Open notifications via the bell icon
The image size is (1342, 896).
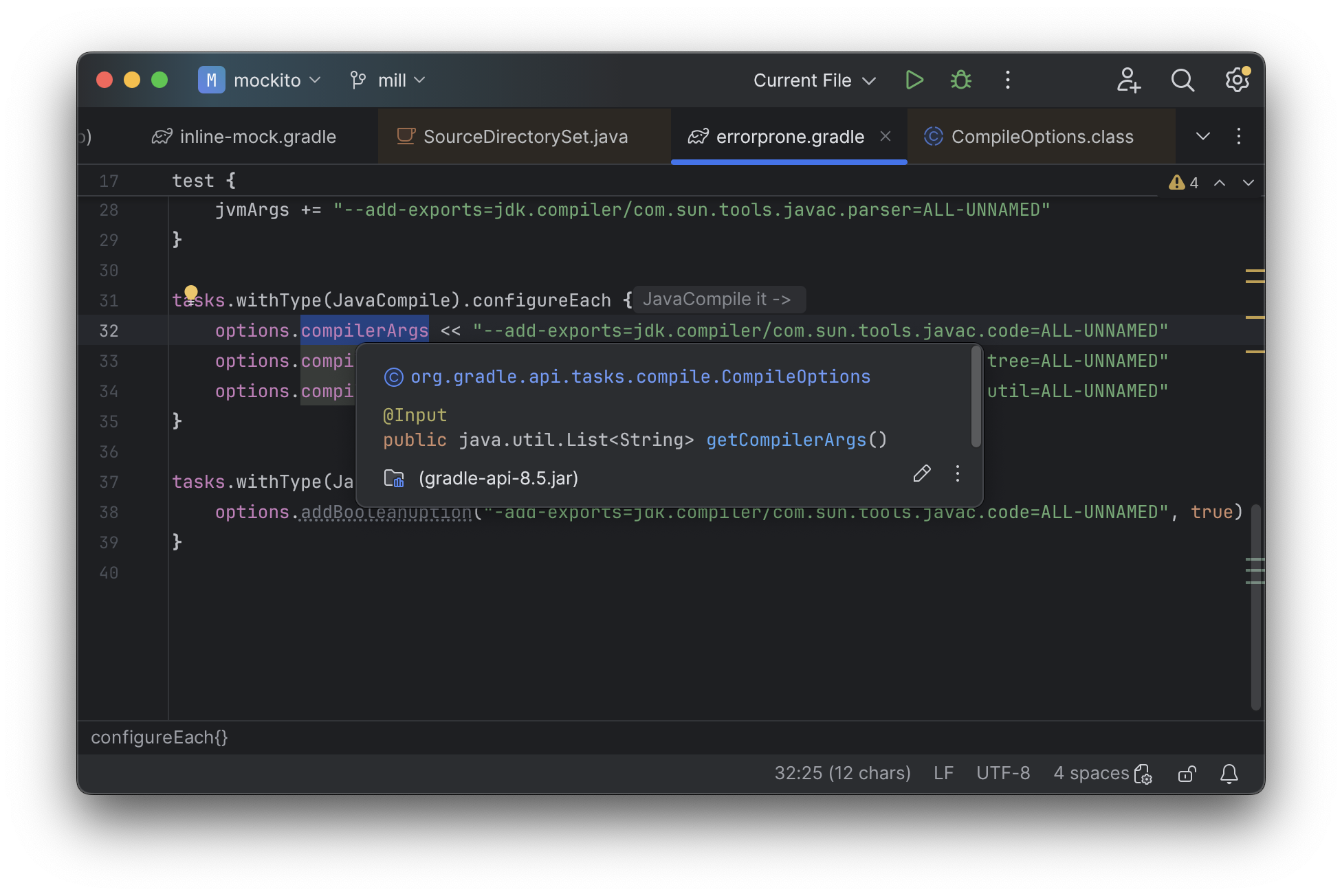[1230, 774]
